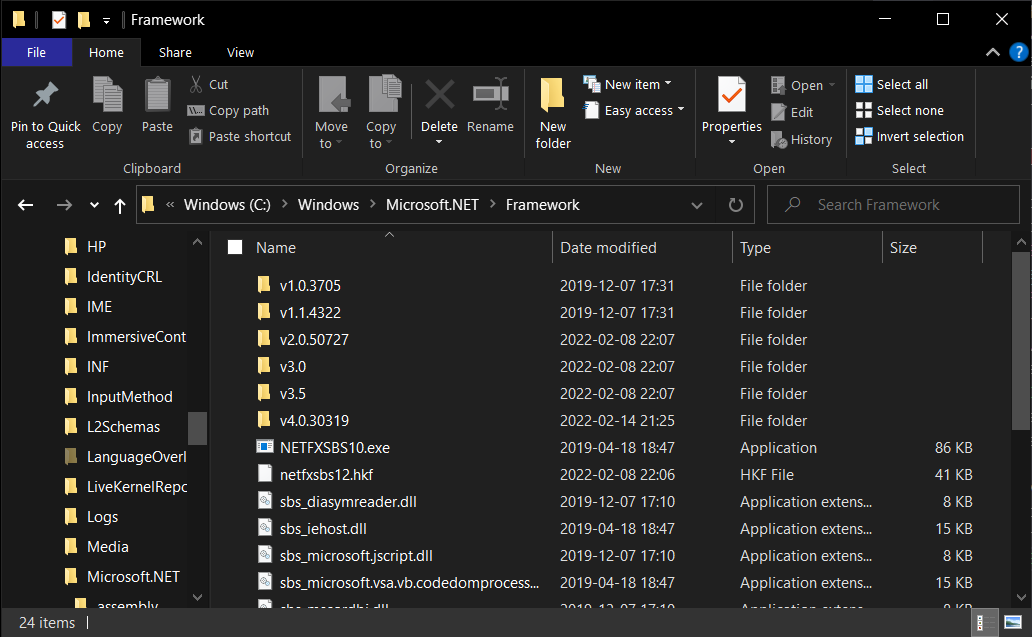The image size is (1032, 637).
Task: Expand the Properties dropdown arrow
Action: (732, 142)
